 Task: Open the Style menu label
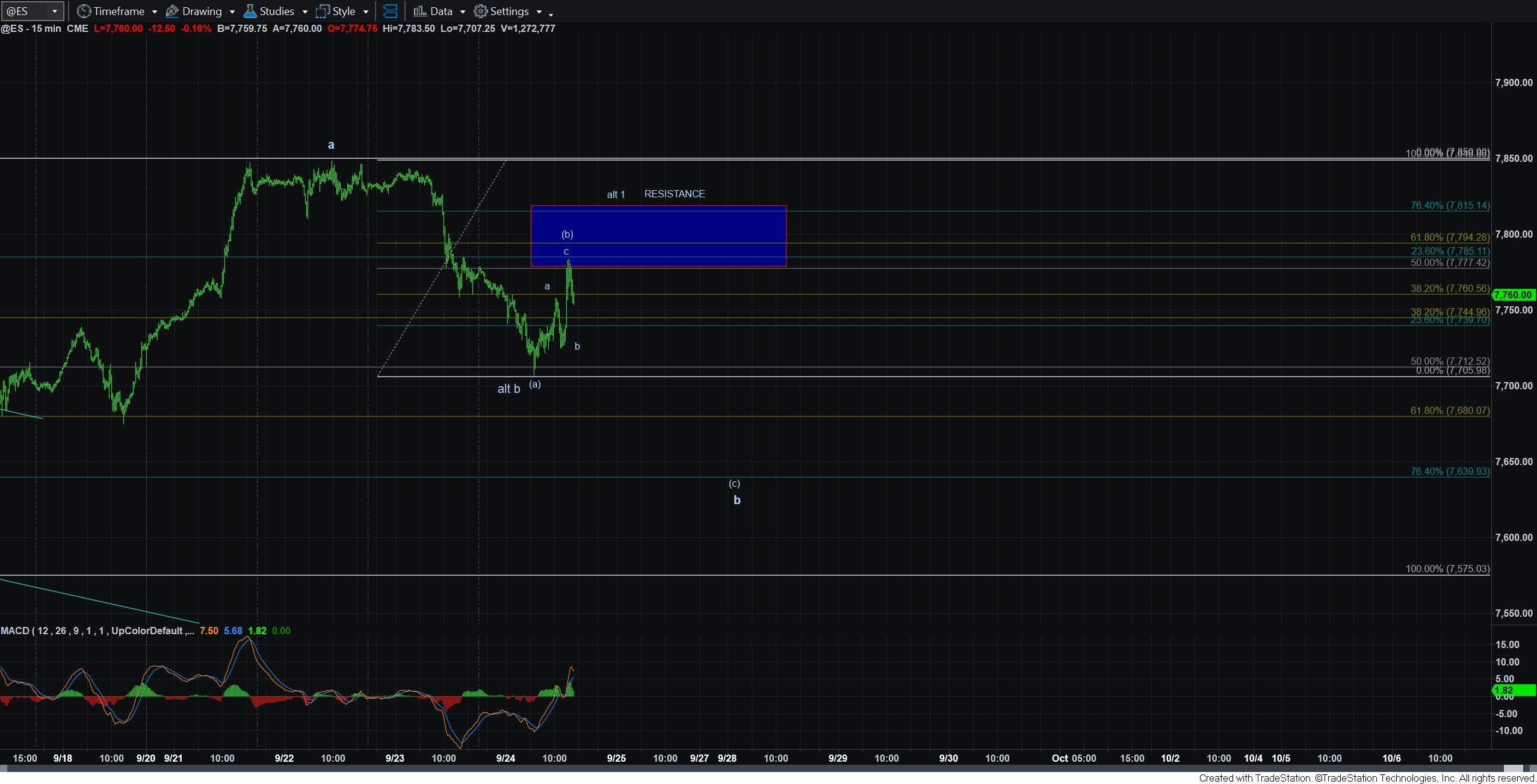coord(344,11)
